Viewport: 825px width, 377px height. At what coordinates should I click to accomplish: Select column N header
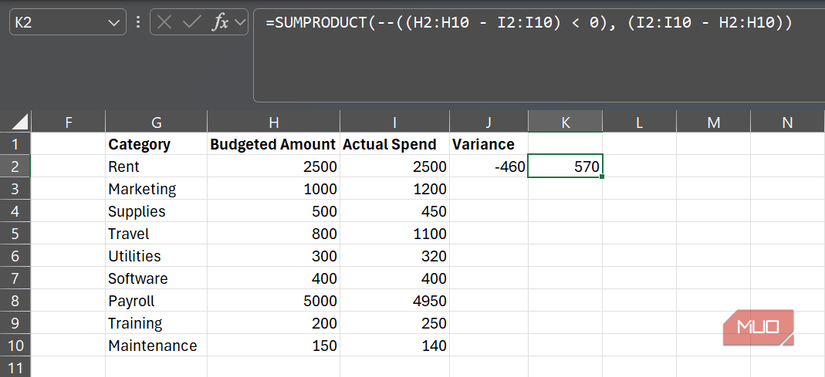[x=788, y=122]
